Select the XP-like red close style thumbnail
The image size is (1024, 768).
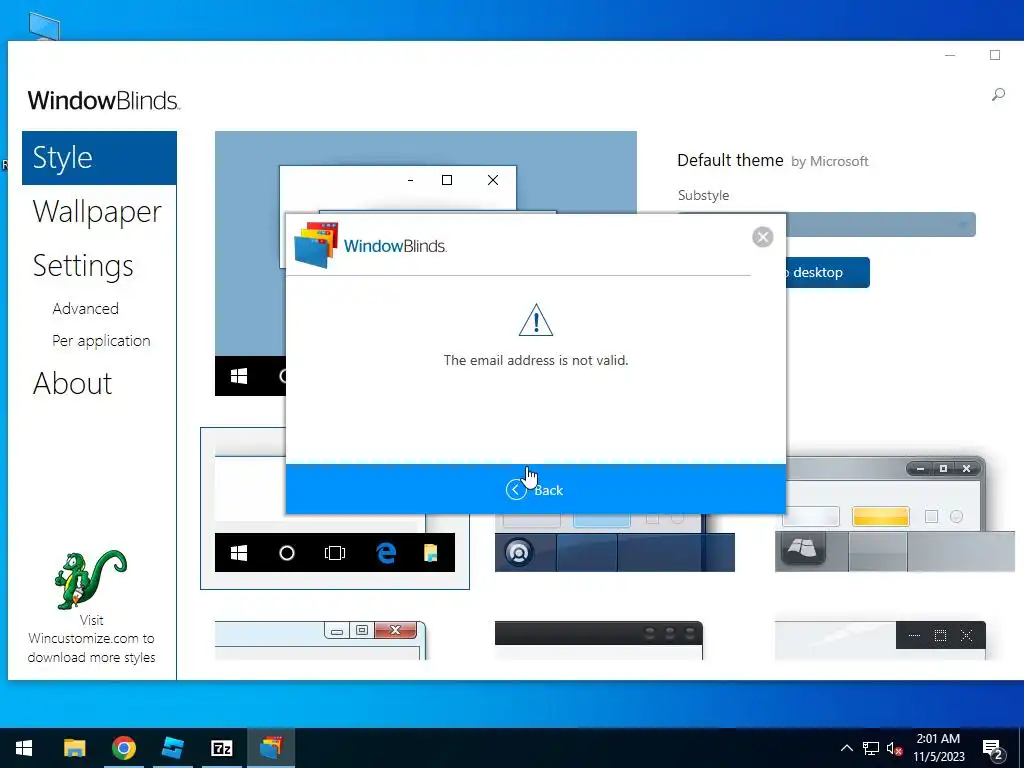(320, 640)
